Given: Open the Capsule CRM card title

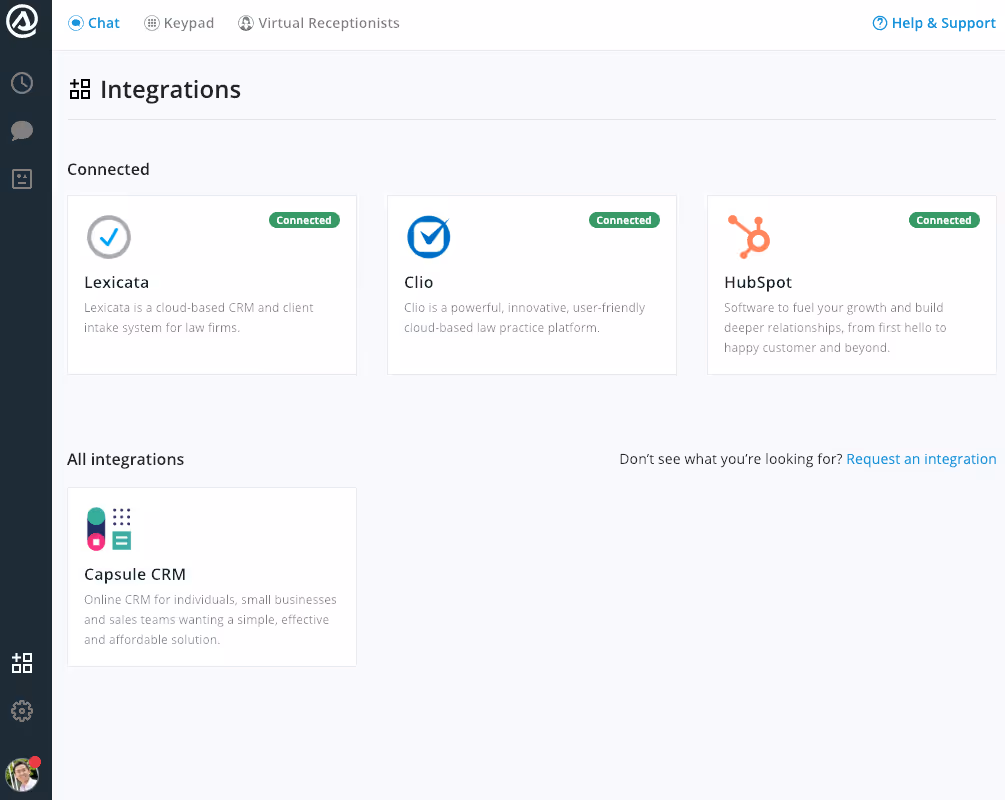Looking at the screenshot, I should click(x=135, y=574).
